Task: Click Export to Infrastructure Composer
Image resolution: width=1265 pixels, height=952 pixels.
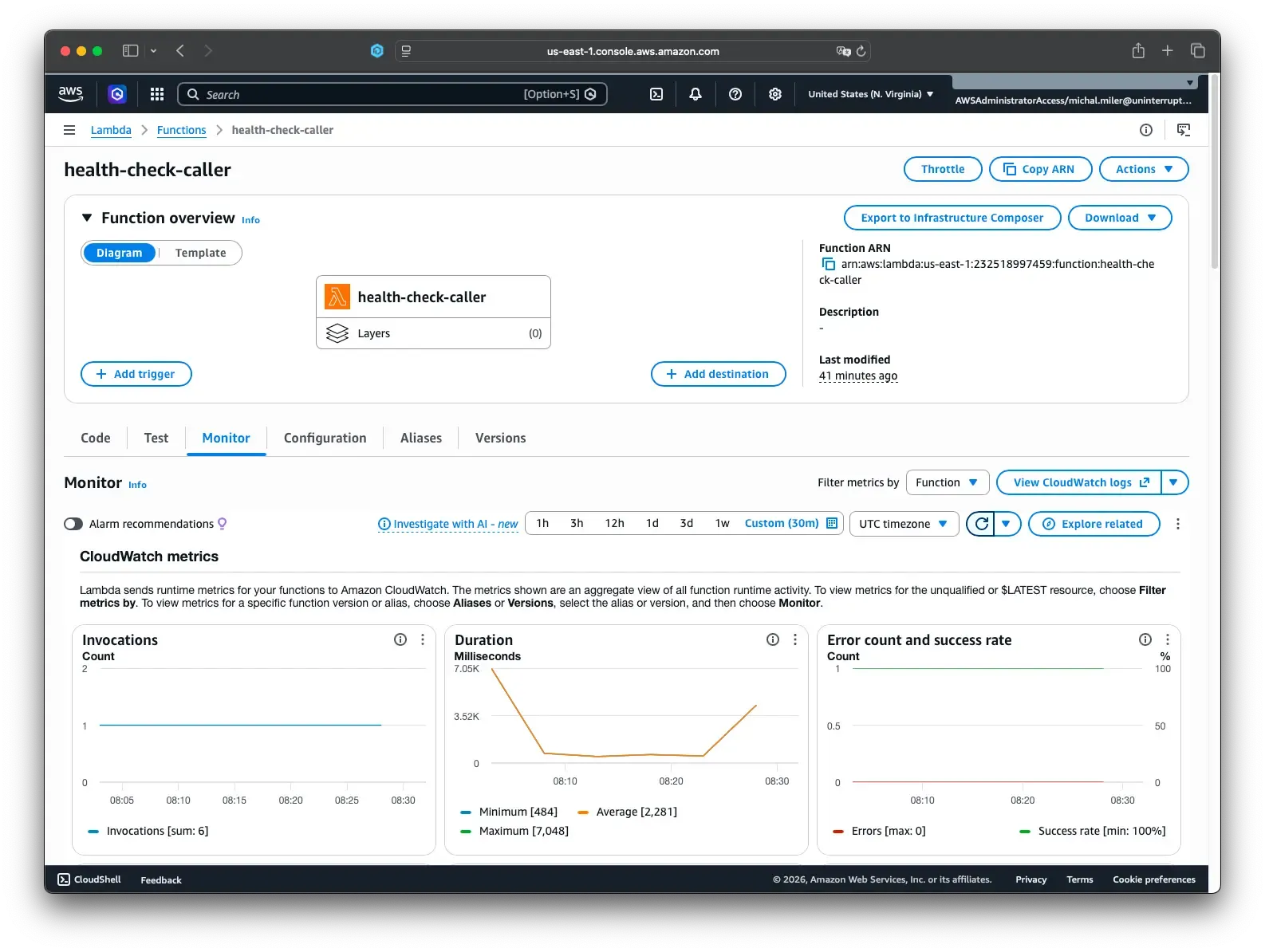Action: tap(952, 218)
